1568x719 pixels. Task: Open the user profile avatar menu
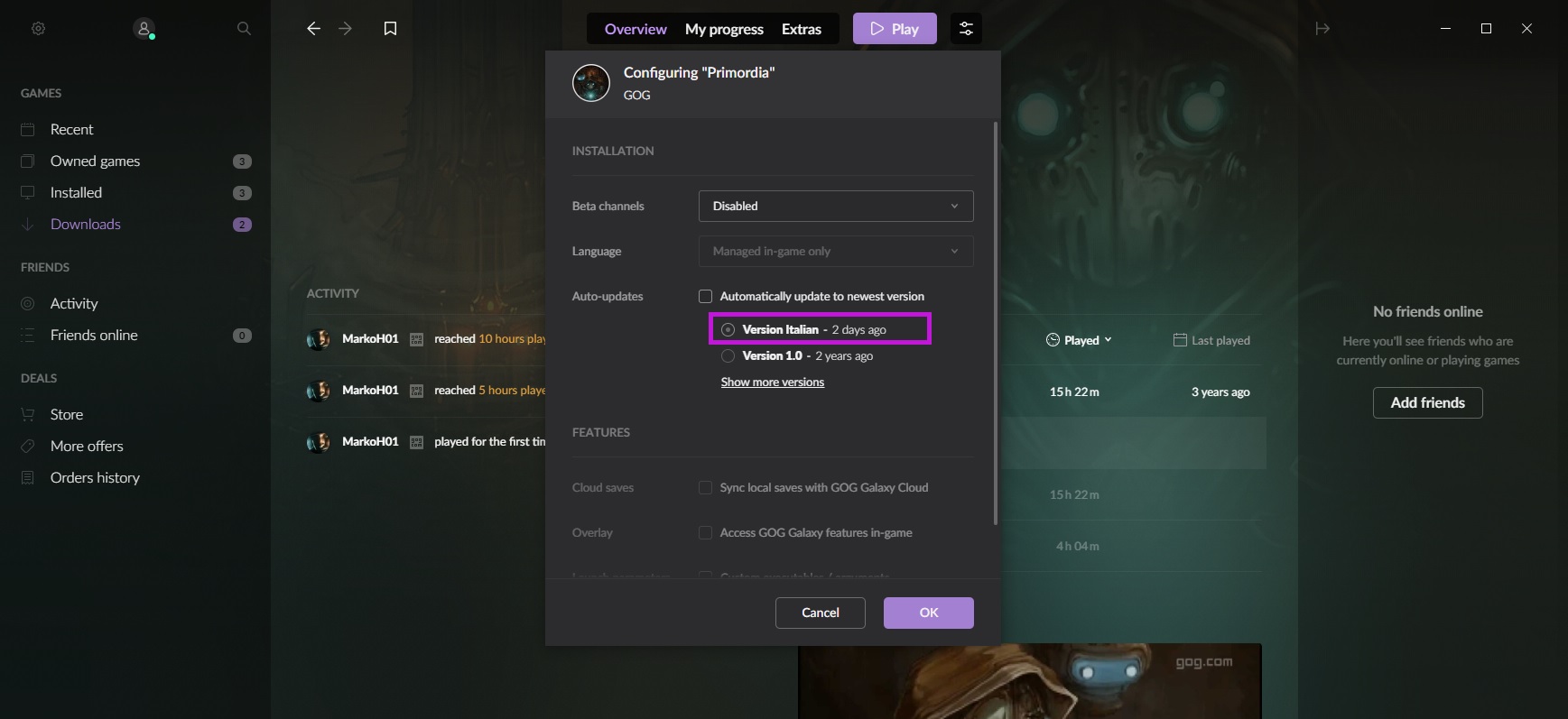point(144,29)
